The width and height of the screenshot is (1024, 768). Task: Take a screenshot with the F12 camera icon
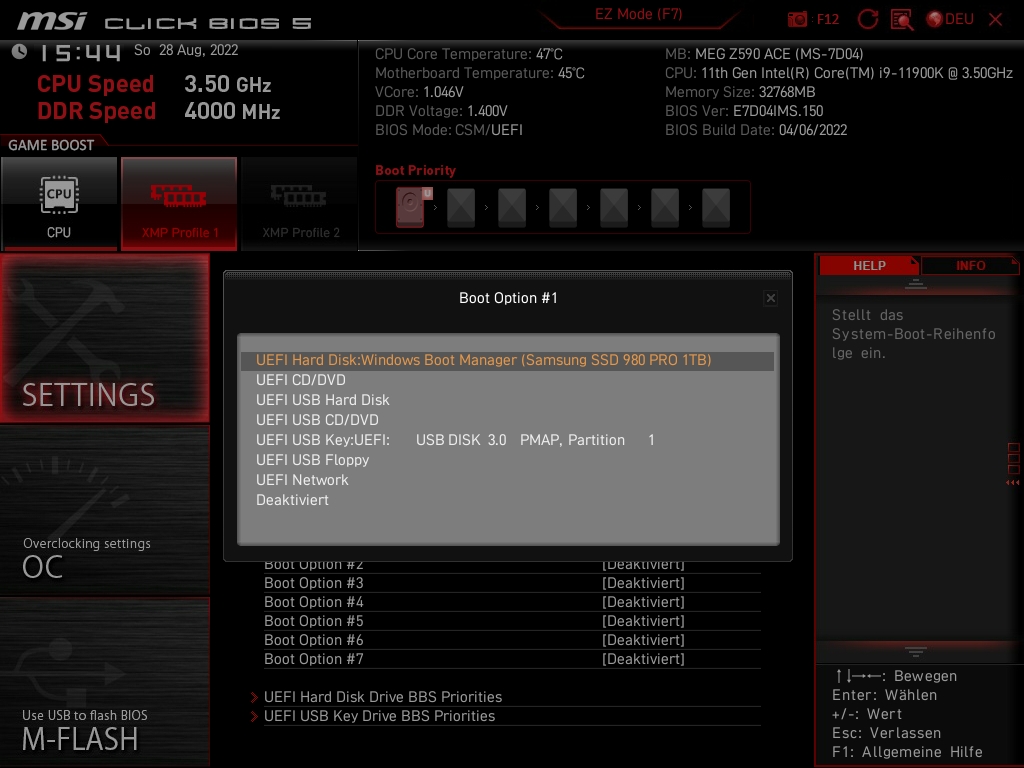click(x=797, y=19)
